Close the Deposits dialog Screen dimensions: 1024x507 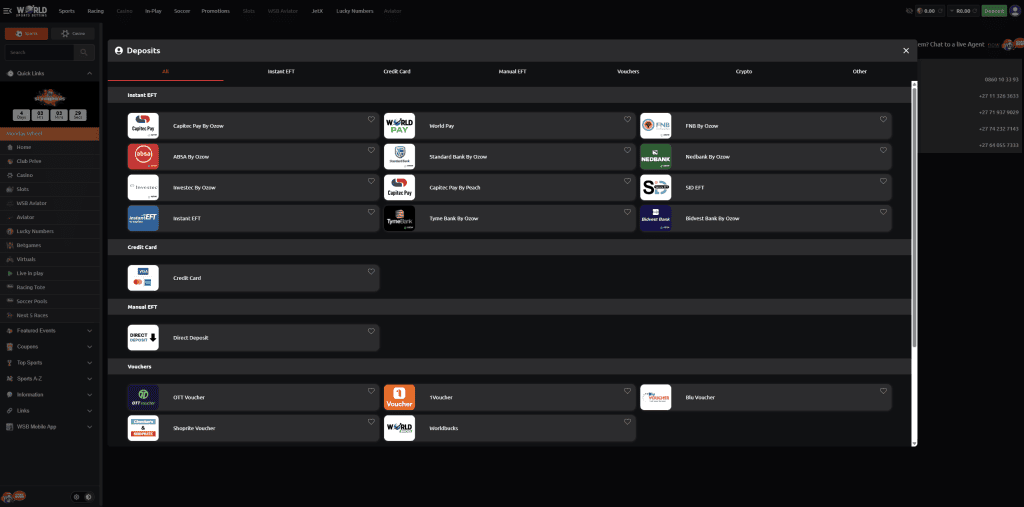tap(906, 50)
